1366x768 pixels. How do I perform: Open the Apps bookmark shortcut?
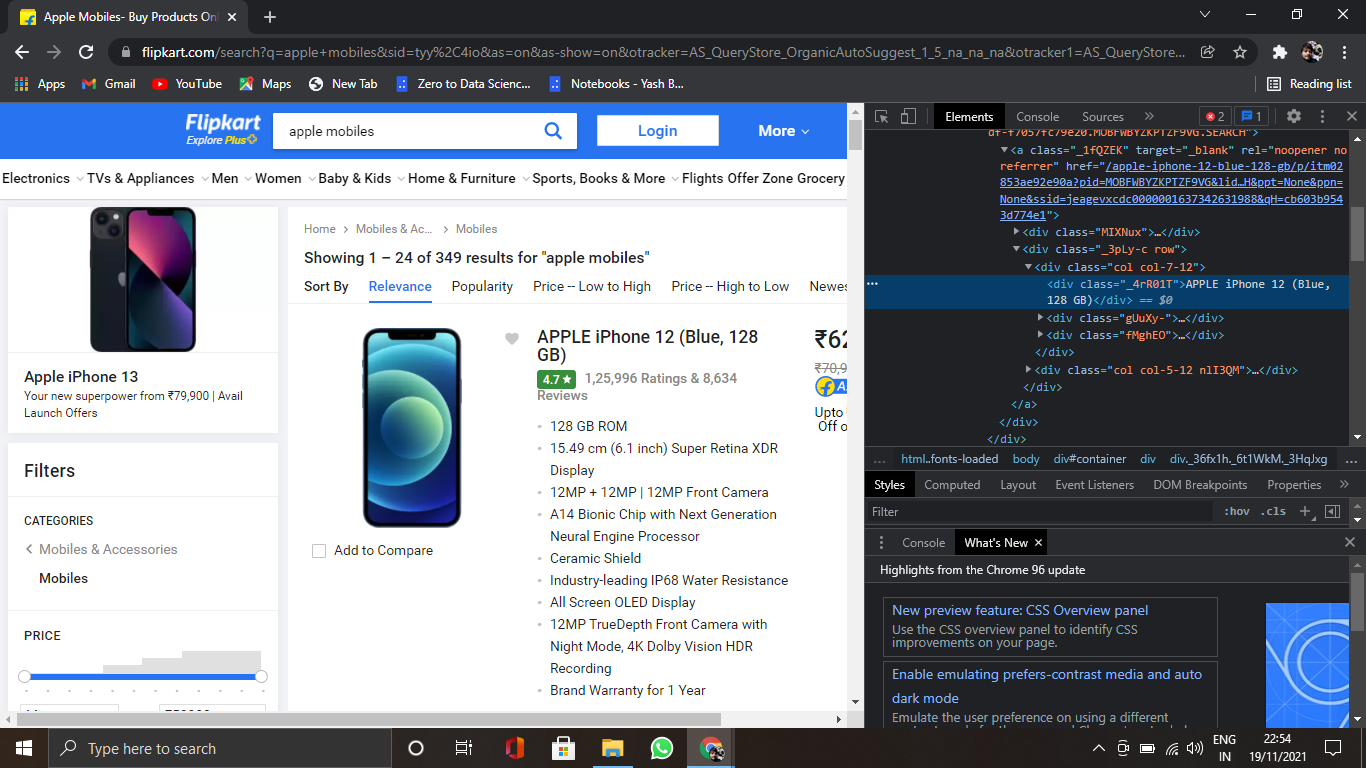coord(41,84)
